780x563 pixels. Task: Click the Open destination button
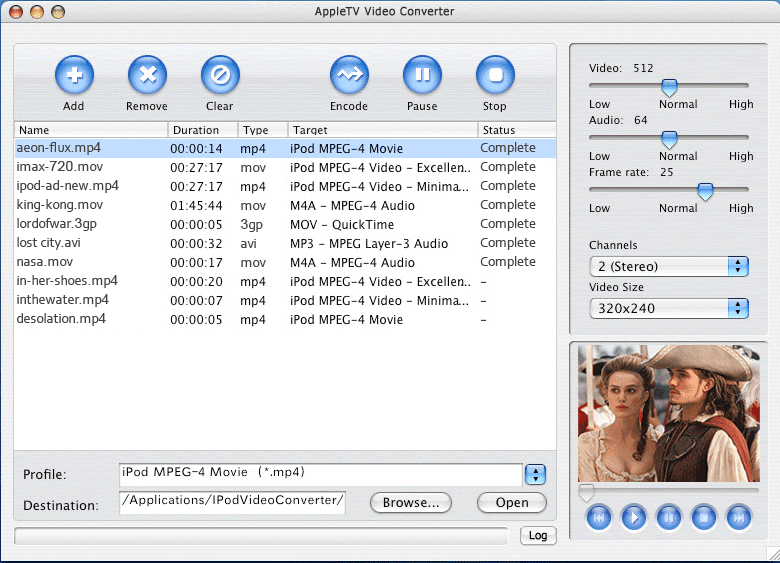point(512,503)
